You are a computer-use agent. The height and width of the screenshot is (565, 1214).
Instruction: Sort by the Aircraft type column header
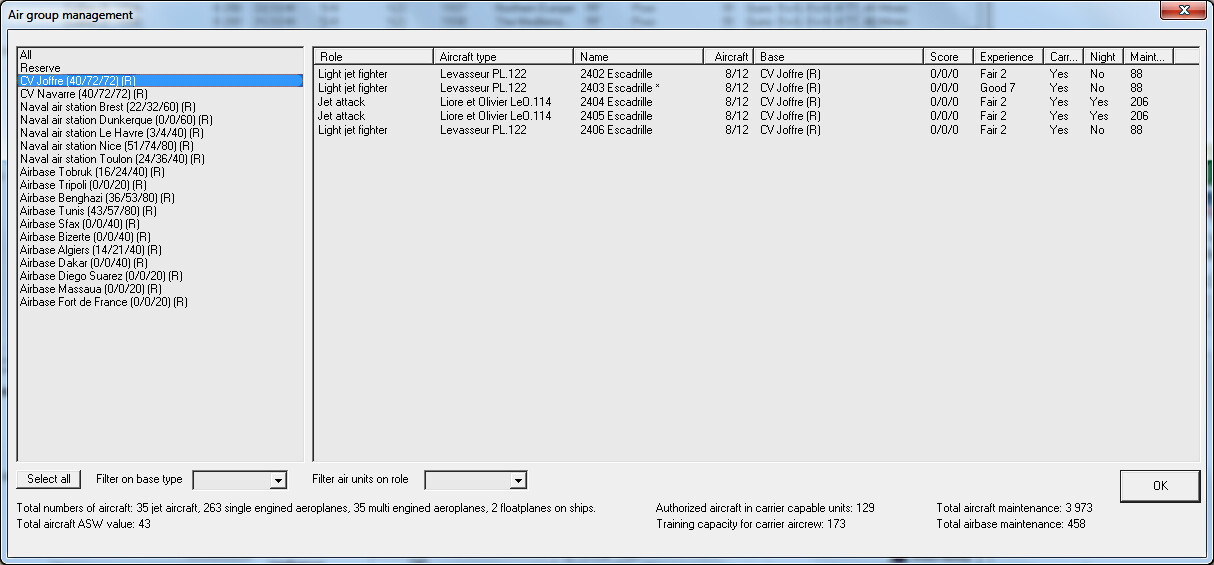503,57
